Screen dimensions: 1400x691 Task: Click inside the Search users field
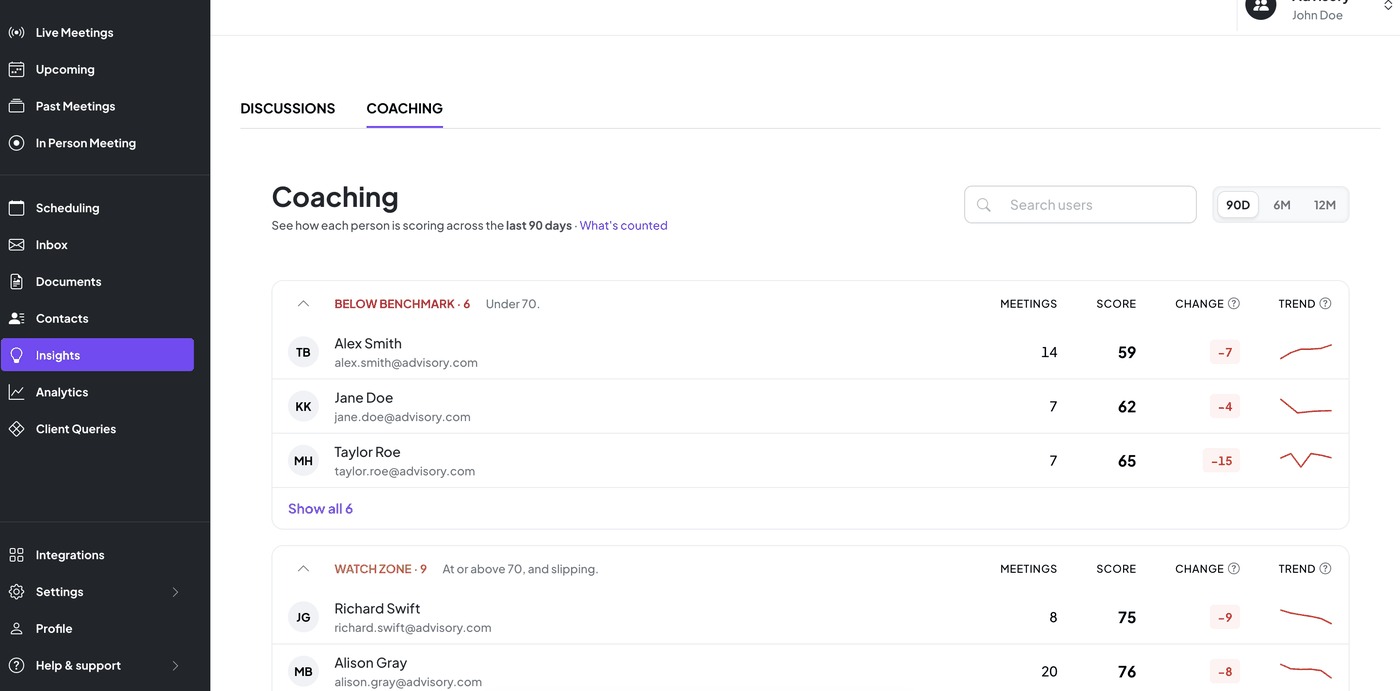point(1080,205)
